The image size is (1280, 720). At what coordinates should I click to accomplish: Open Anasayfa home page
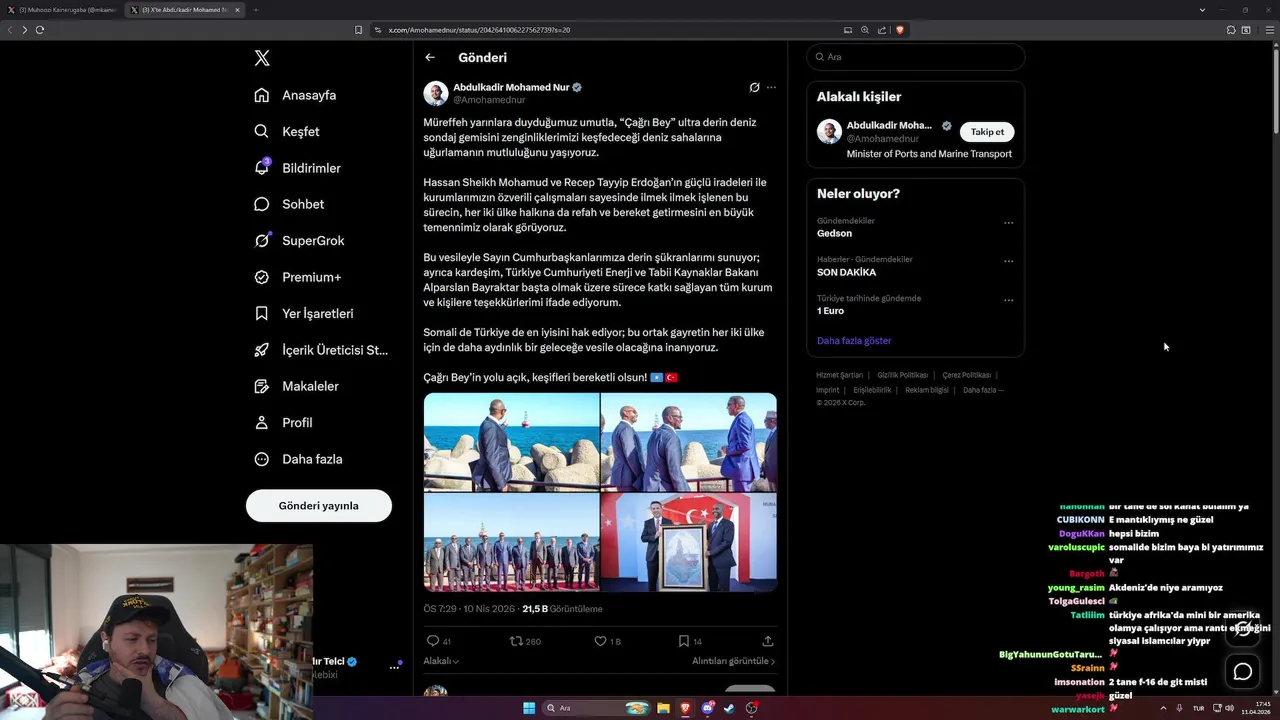tap(295, 95)
